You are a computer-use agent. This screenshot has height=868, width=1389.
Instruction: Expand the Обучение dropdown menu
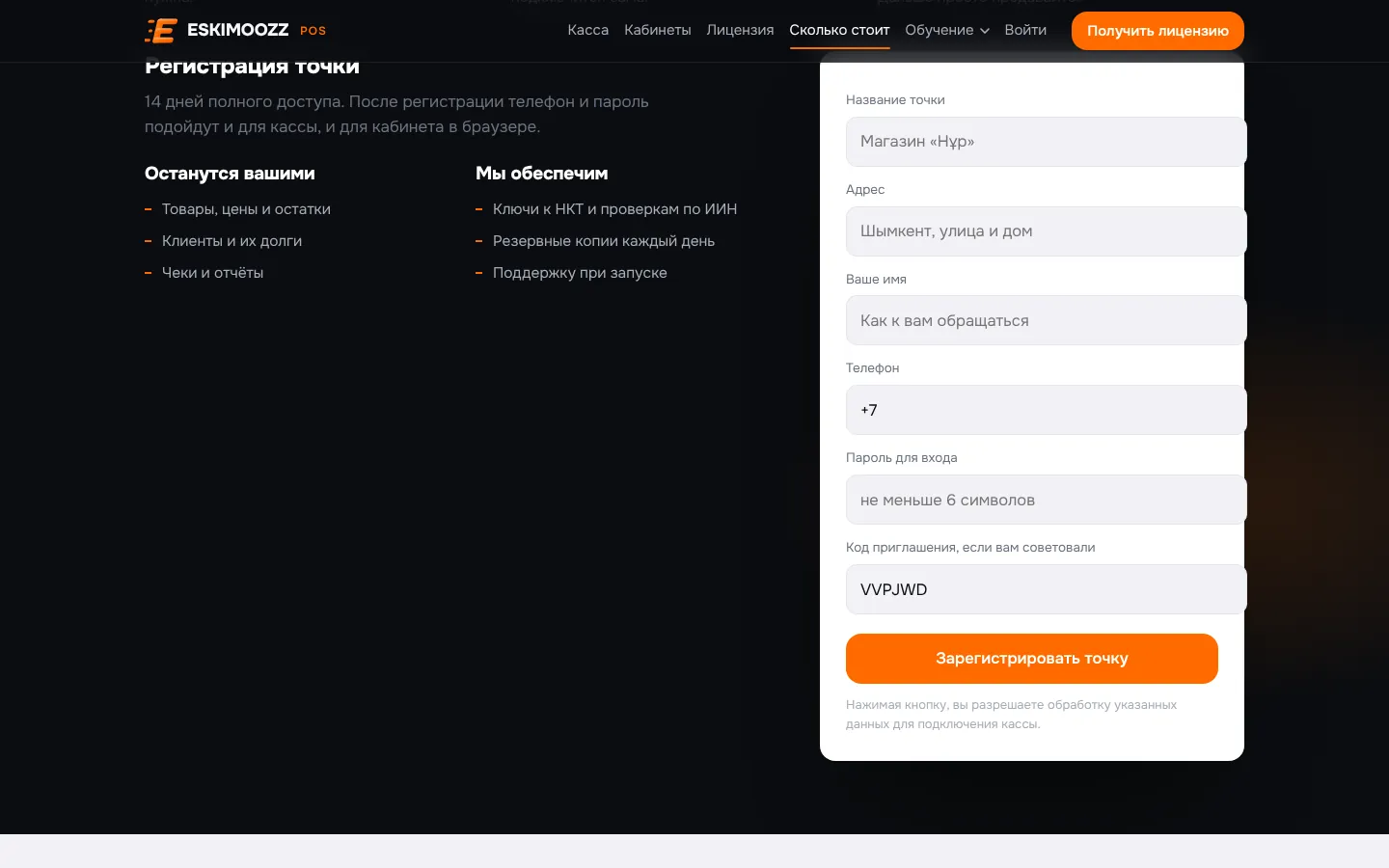pyautogui.click(x=947, y=30)
